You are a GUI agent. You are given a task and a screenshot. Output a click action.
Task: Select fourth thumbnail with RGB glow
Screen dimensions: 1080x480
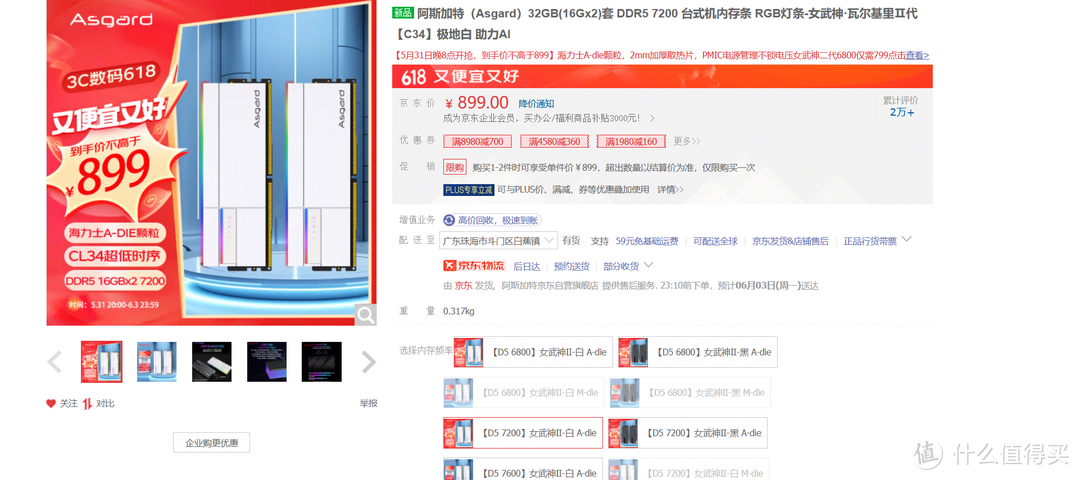(267, 362)
